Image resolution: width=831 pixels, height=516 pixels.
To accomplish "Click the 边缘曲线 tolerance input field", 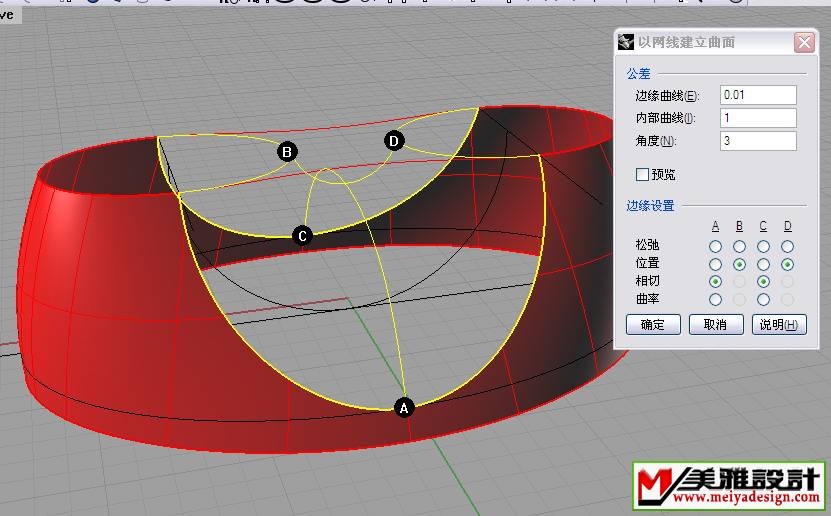I will 758,95.
